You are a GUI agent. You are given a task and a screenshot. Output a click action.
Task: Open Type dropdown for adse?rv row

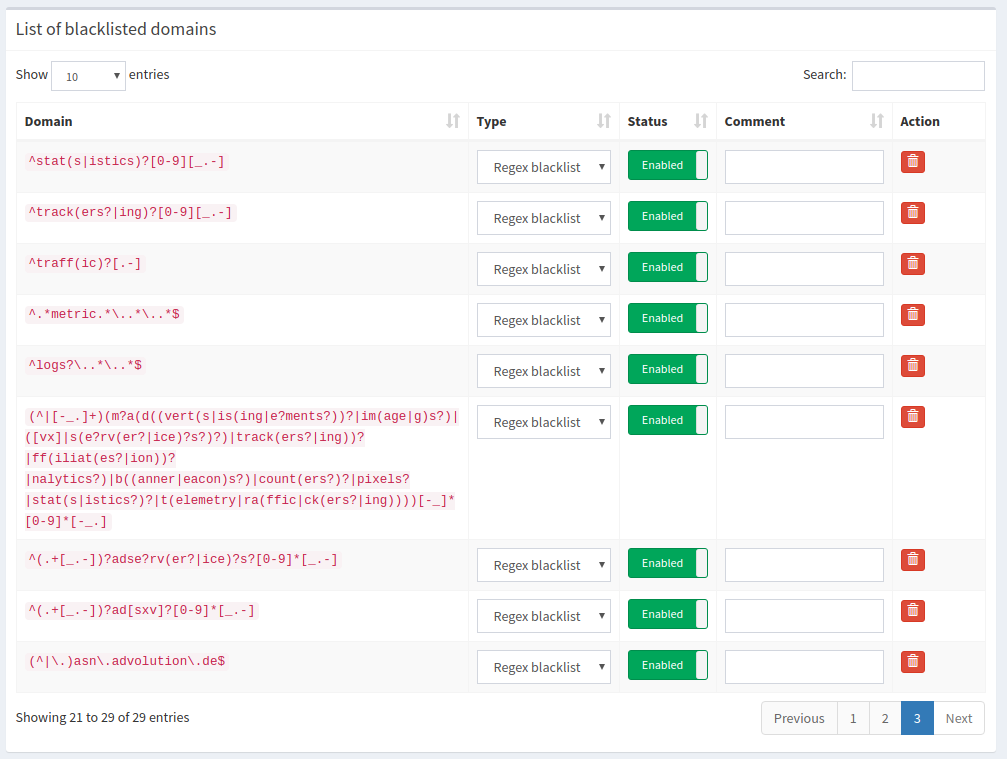point(544,565)
